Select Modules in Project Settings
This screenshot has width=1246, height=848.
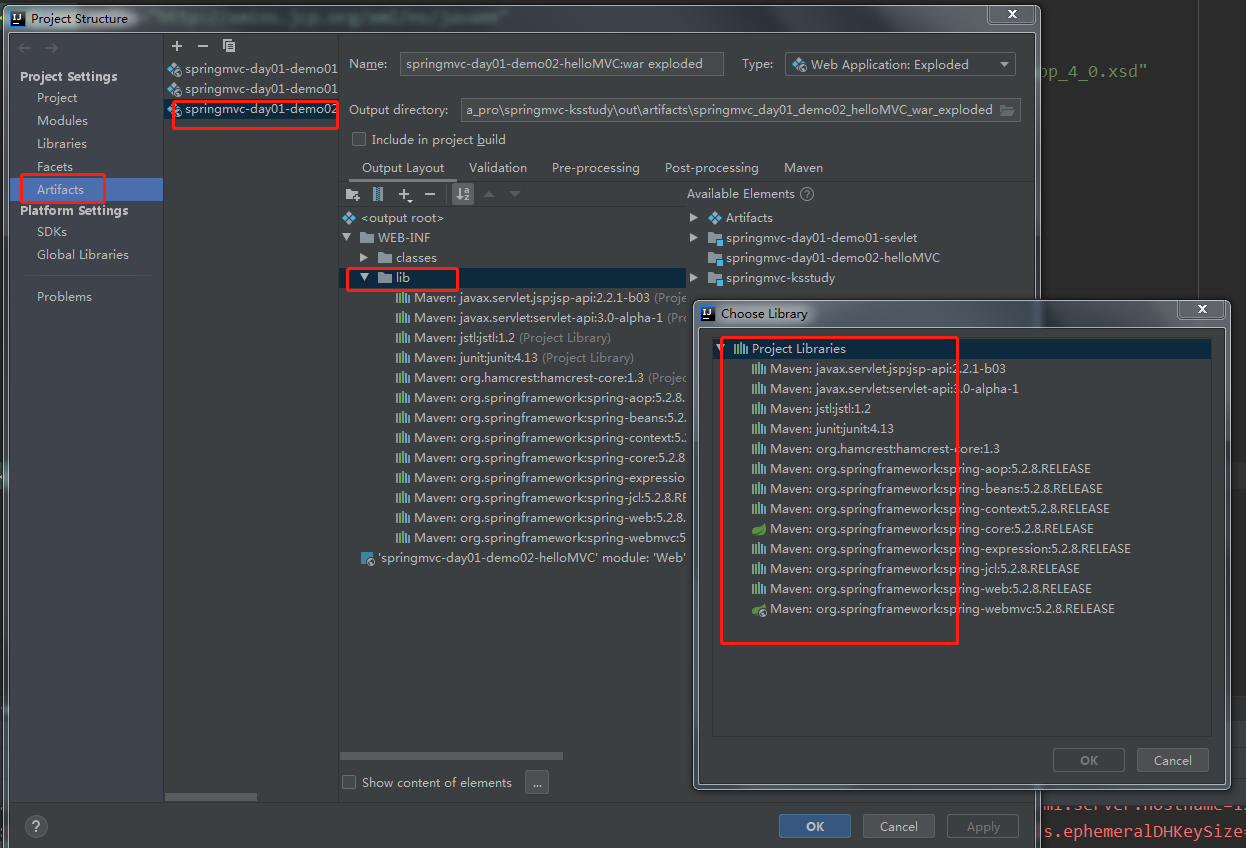62,121
